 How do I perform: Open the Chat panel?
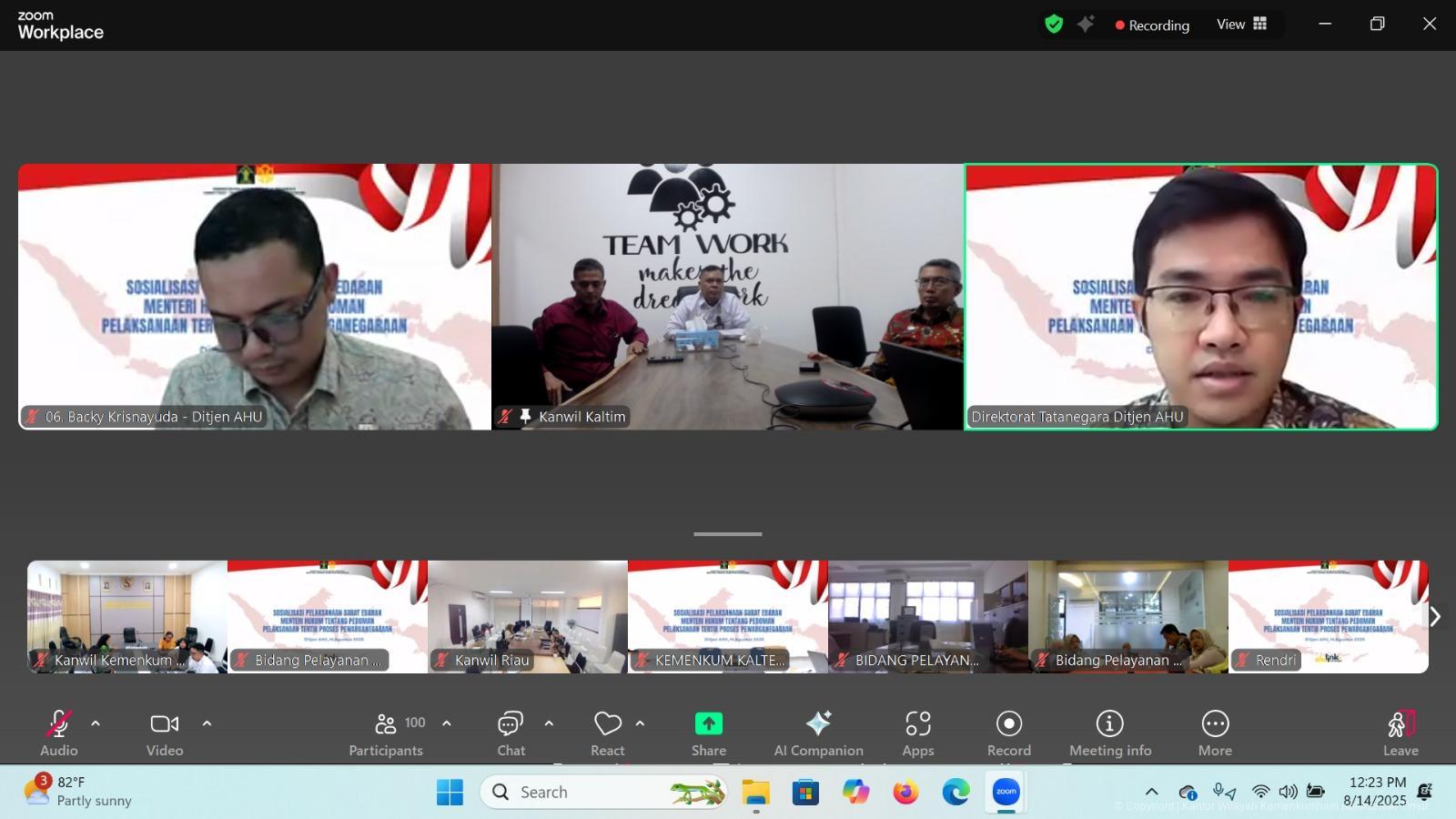(x=511, y=733)
